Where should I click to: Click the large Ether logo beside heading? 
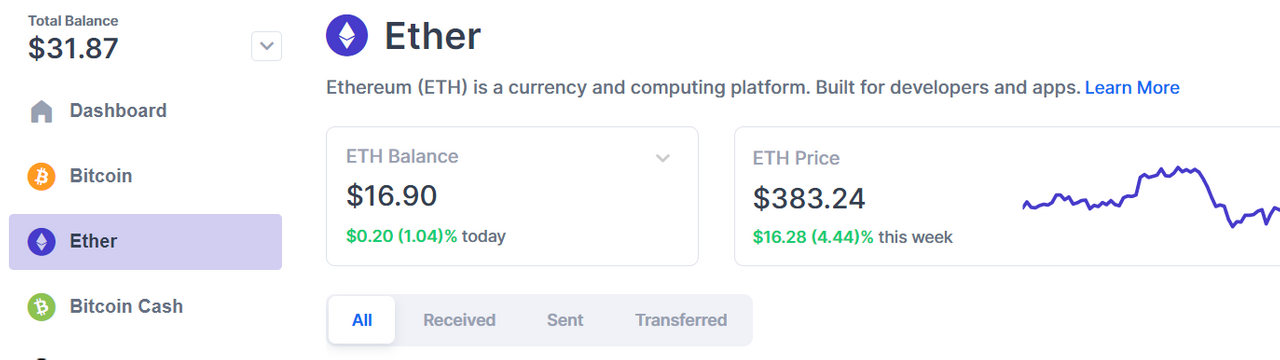[x=347, y=37]
